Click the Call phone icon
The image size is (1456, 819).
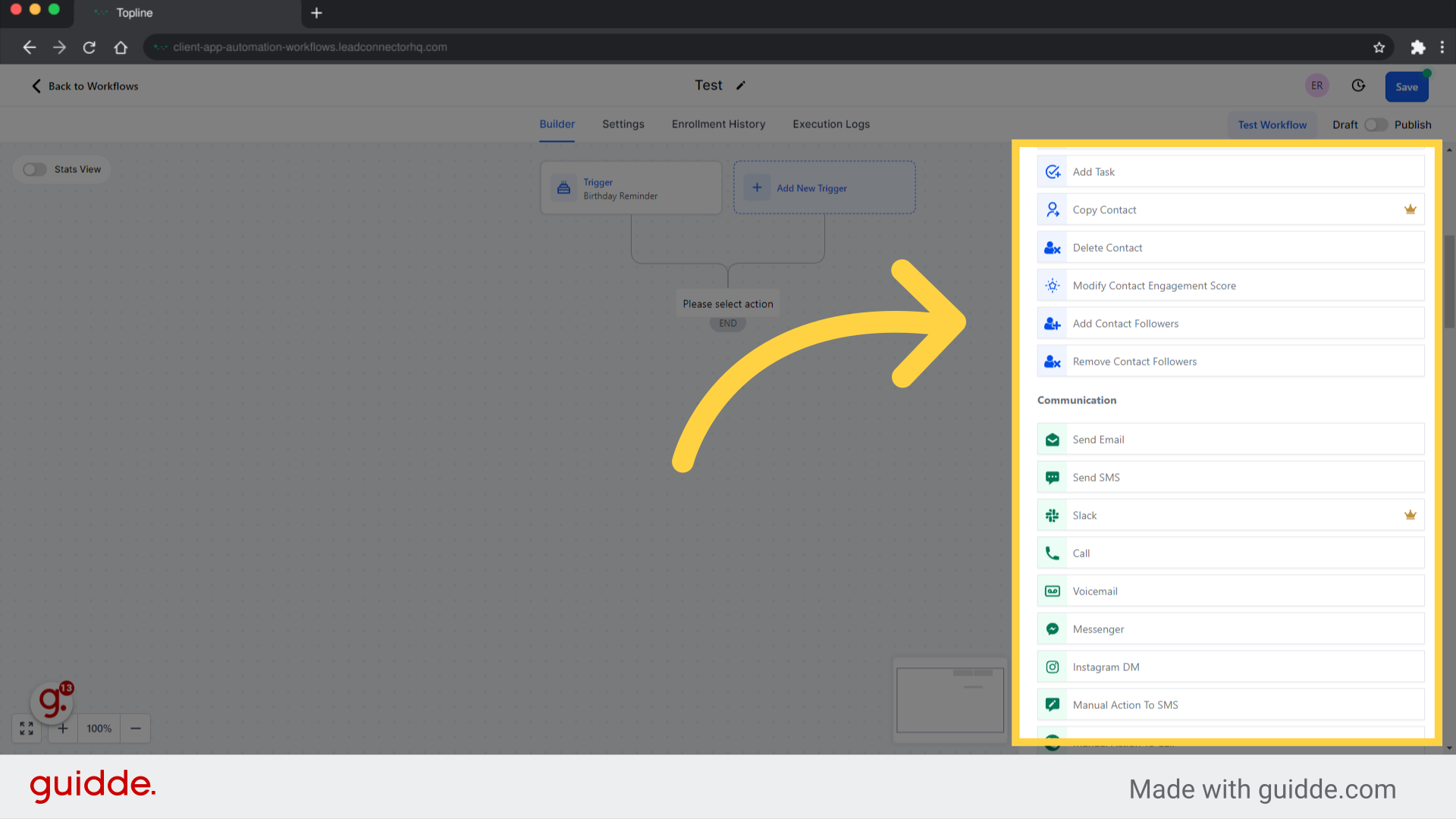[1053, 554]
